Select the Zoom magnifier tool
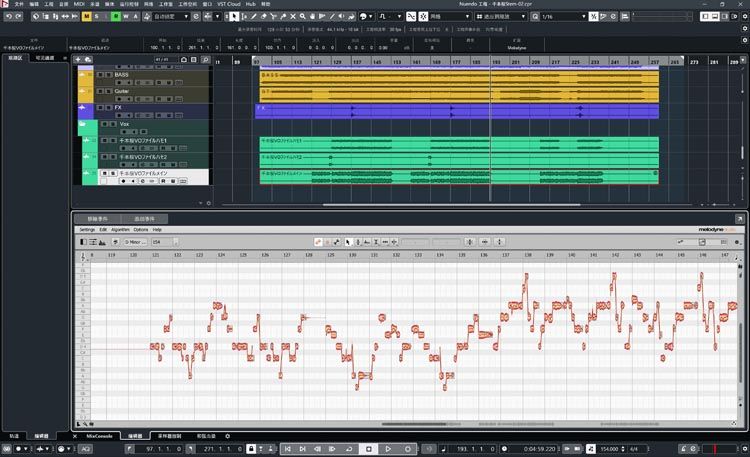The width and height of the screenshot is (750, 457). pyautogui.click(x=302, y=16)
